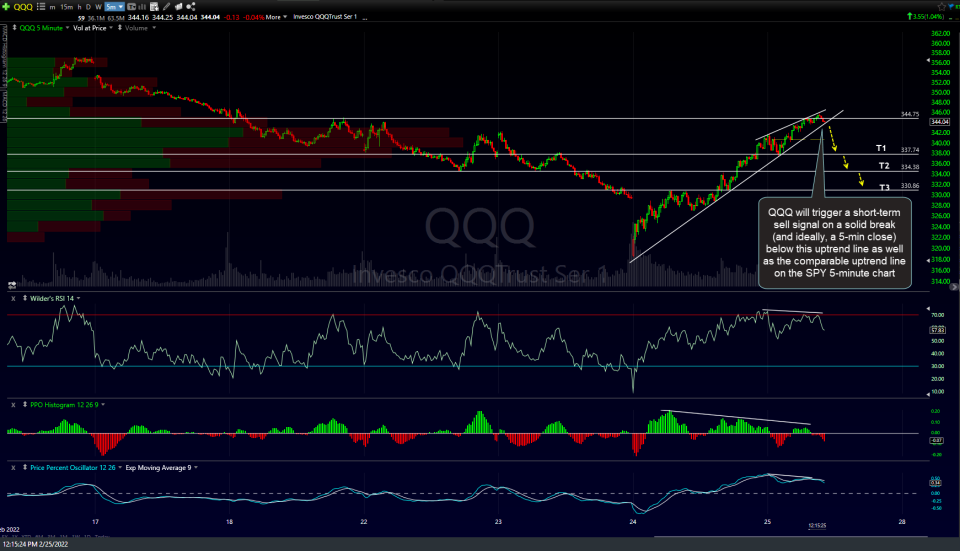This screenshot has height=551, width=960.
Task: Open the chart templates icon
Action: [x=179, y=7]
